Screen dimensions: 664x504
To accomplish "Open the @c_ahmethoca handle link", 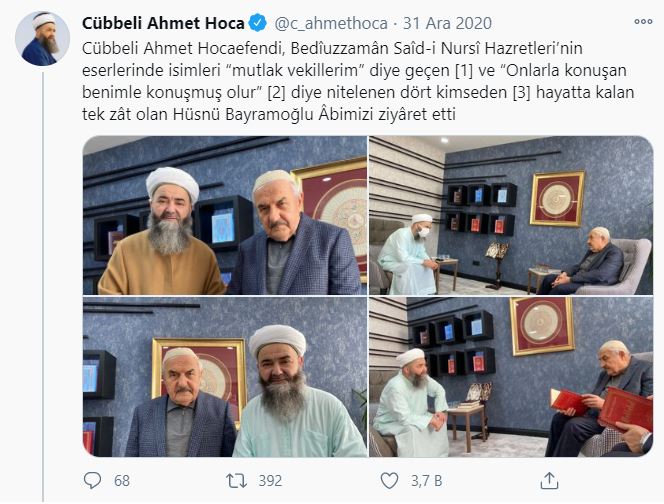I will 331,23.
